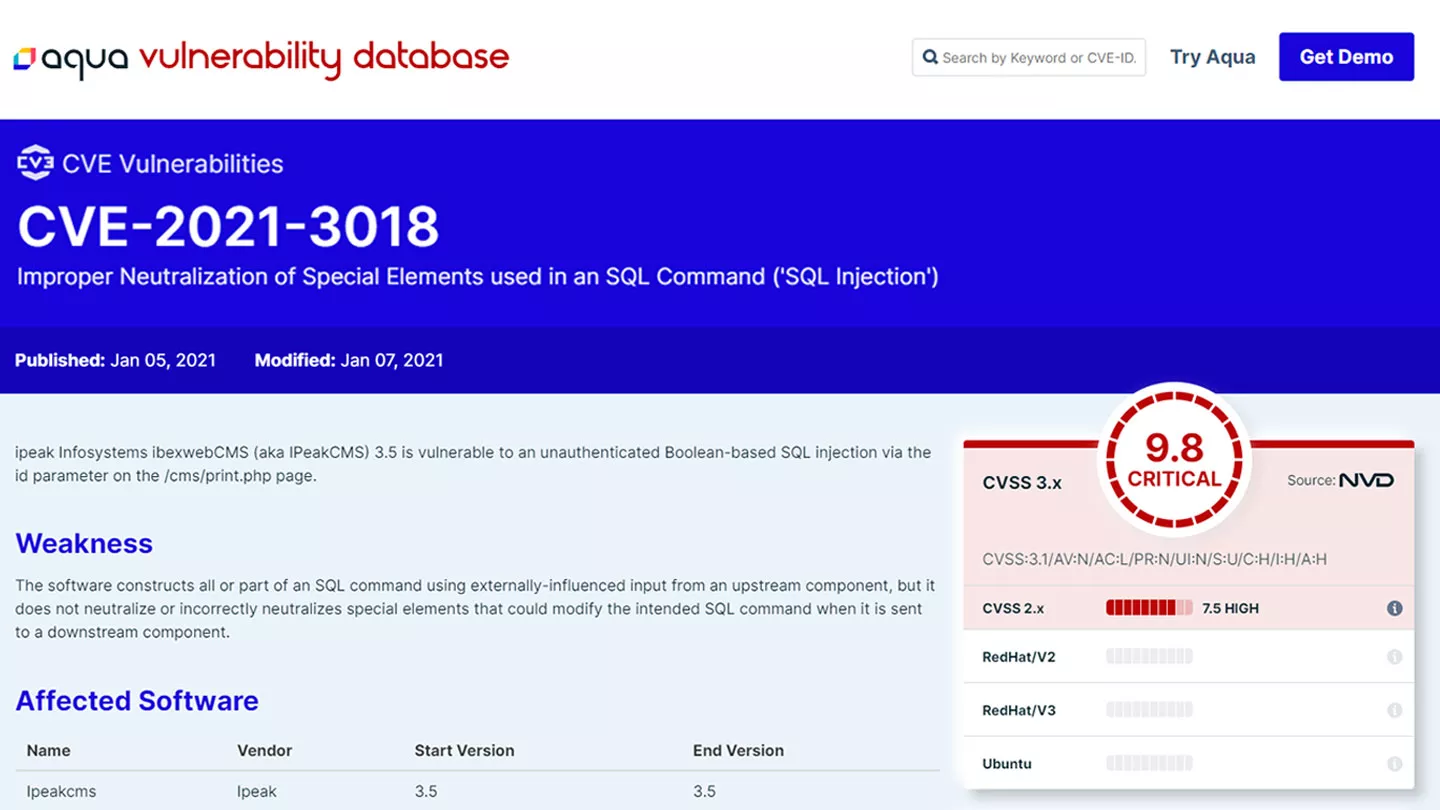Click the RedHat/V2 score bar
The height and width of the screenshot is (810, 1440).
coord(1149,657)
